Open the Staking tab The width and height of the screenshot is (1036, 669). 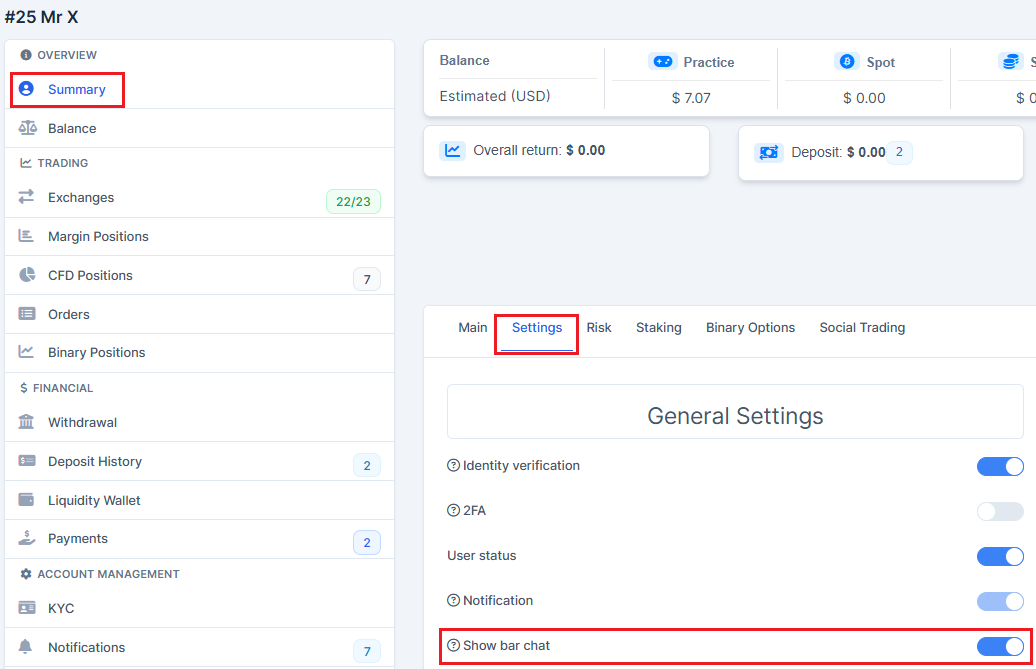[x=658, y=328]
